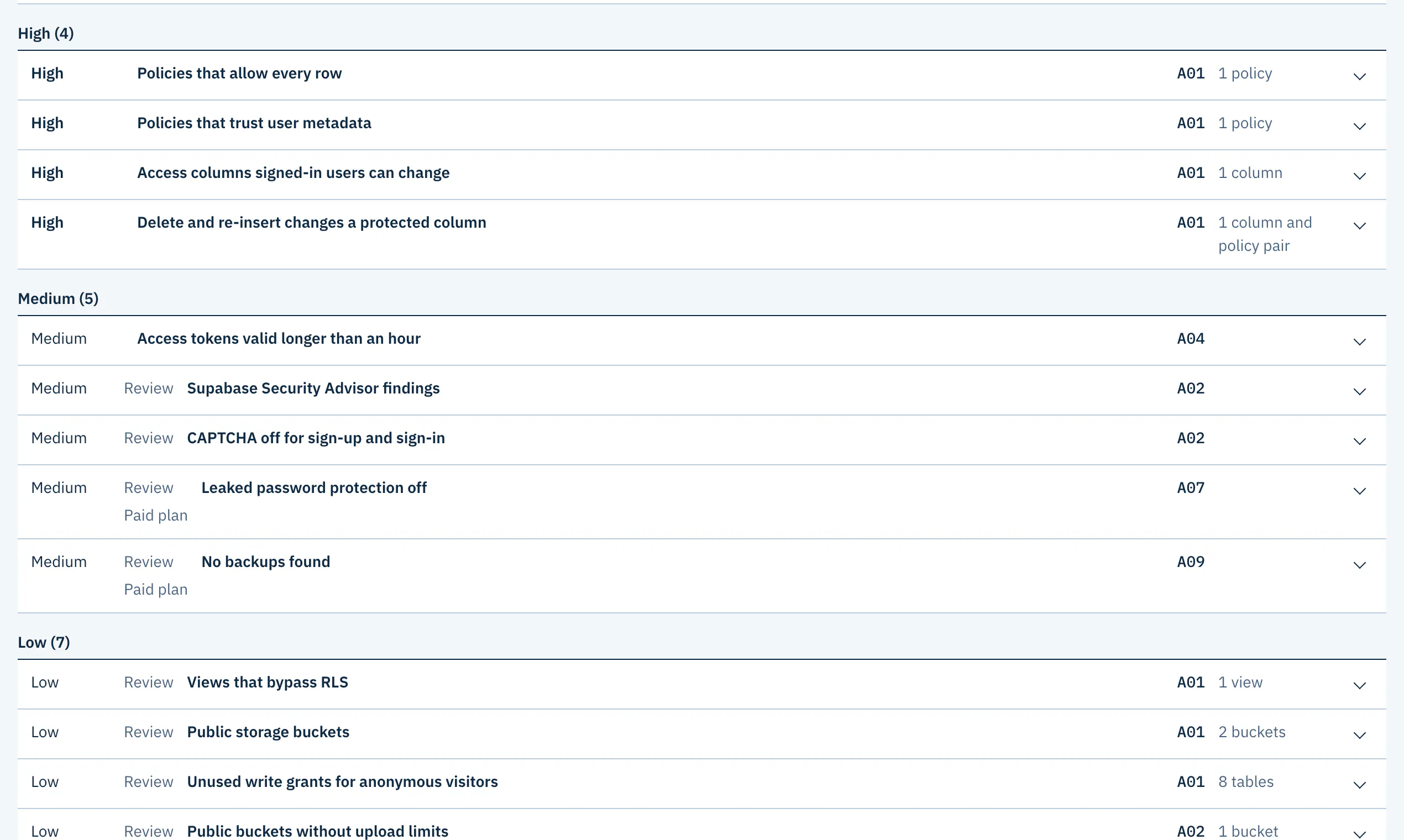Select 'CAPTCHA off for sign-up and sign-in' title
Image resolution: width=1404 pixels, height=840 pixels.
[x=316, y=439]
